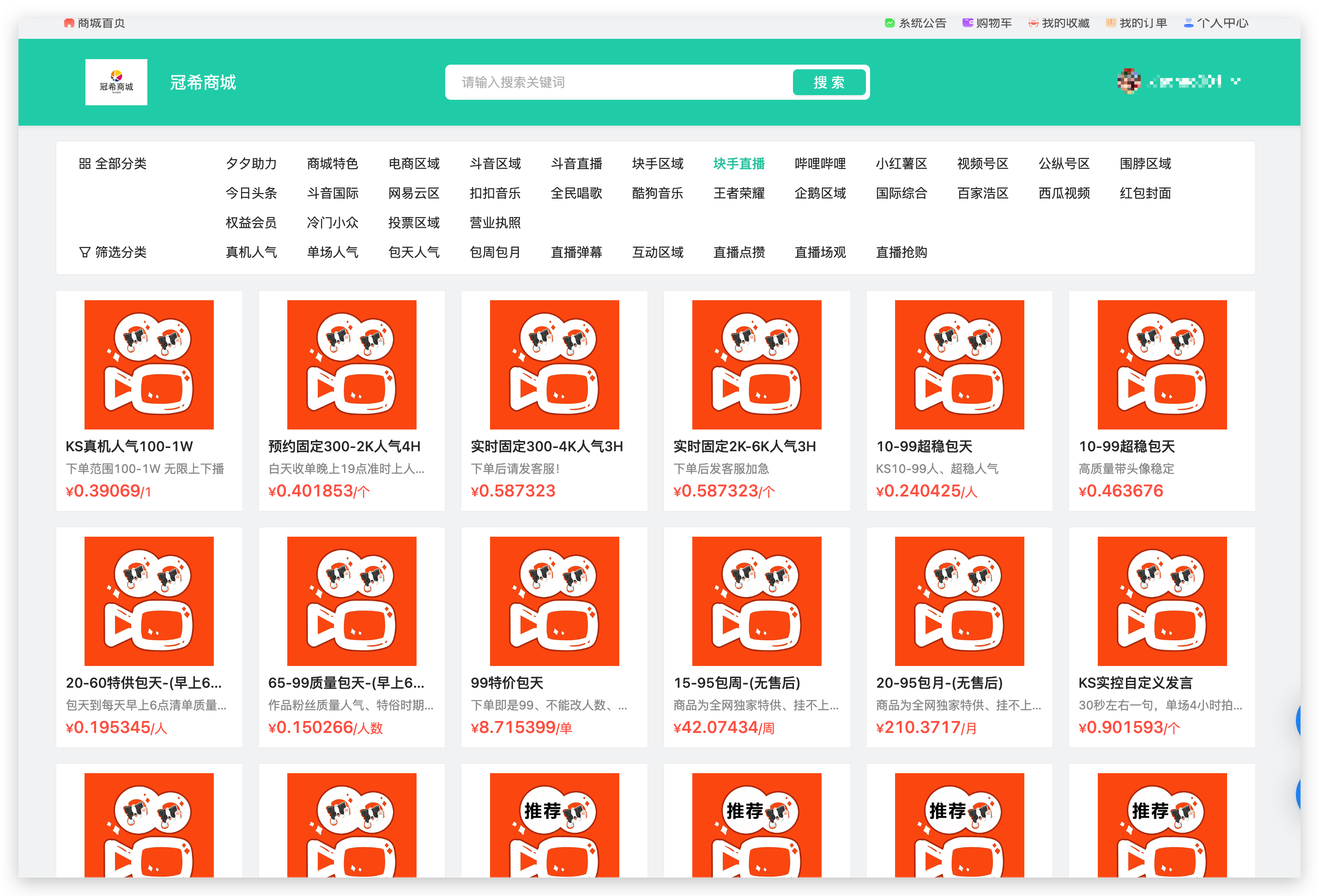Filter by 直播点赞 subcategory

click(738, 253)
